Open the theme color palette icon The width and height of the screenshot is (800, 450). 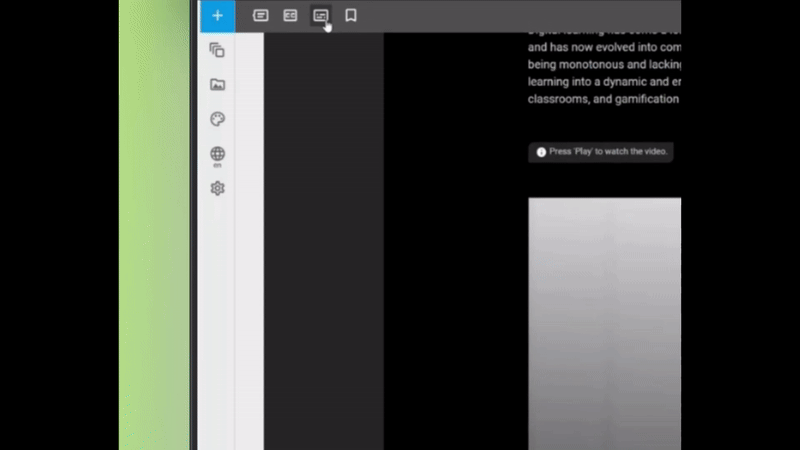(x=217, y=120)
